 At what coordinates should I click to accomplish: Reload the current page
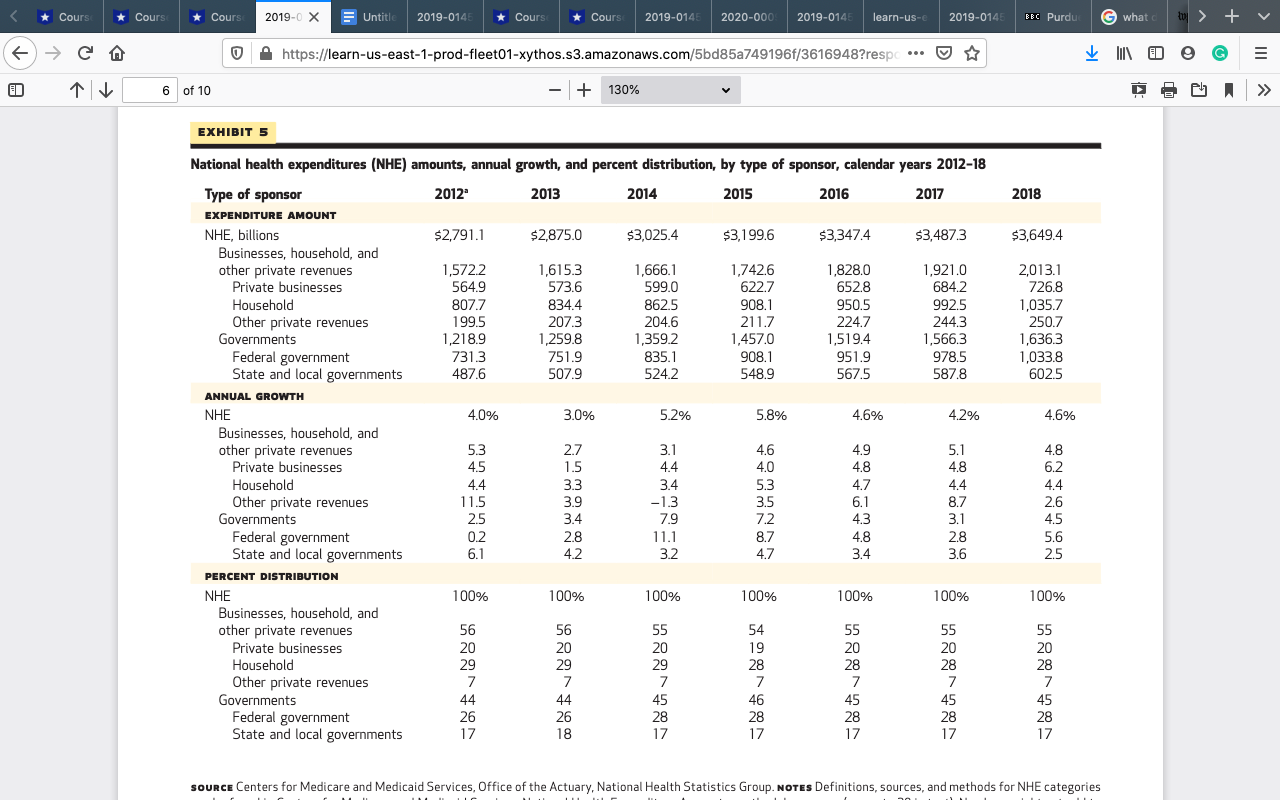click(x=84, y=54)
